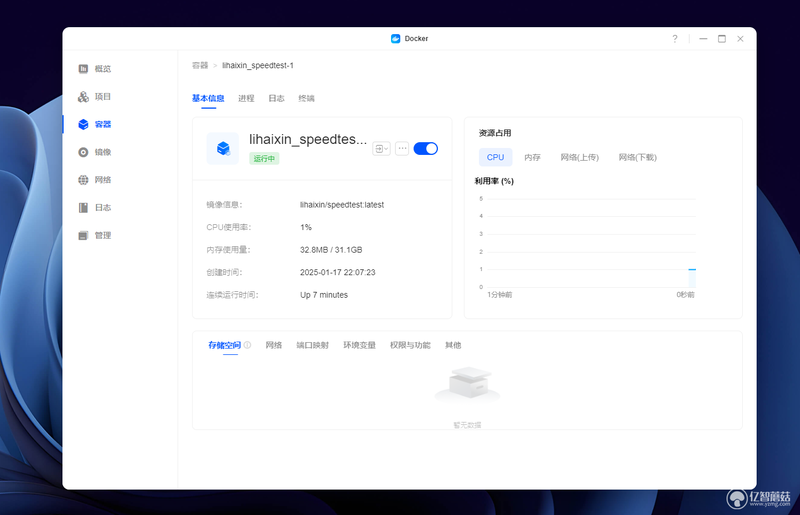Go back via the 容器 breadcrumb link
The width and height of the screenshot is (800, 515).
[x=200, y=65]
